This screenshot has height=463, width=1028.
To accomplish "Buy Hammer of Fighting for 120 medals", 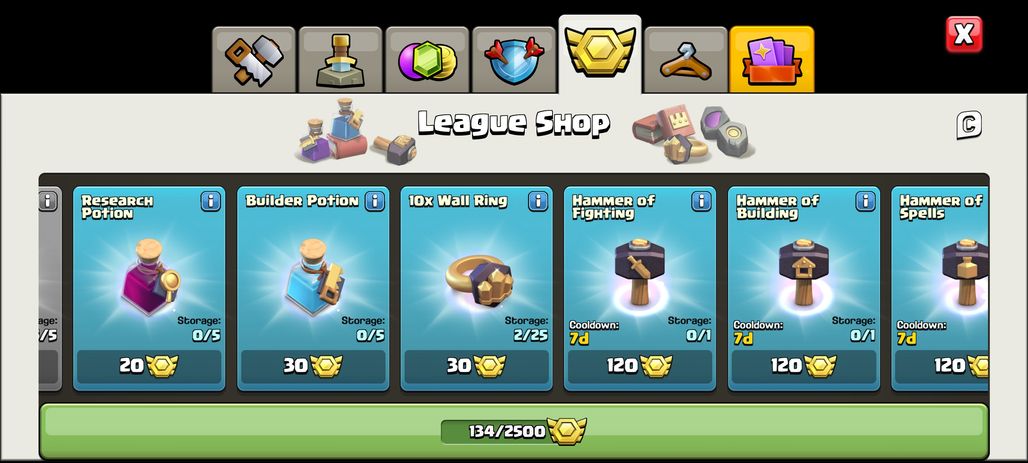I will pos(640,367).
